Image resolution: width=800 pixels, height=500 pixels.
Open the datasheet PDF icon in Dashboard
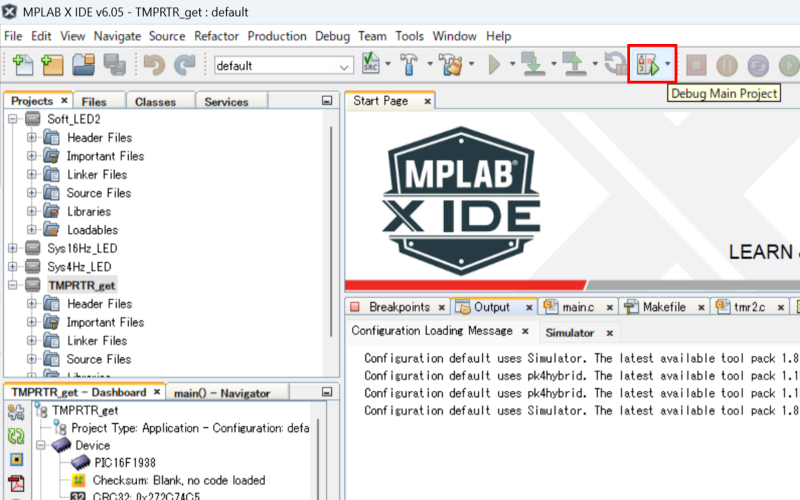[x=16, y=484]
